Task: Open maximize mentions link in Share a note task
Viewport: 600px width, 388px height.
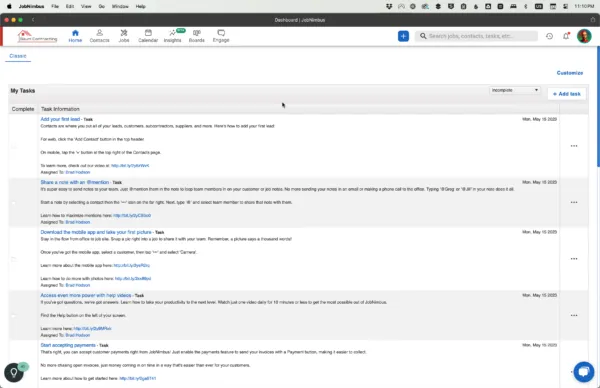Action: click(132, 215)
